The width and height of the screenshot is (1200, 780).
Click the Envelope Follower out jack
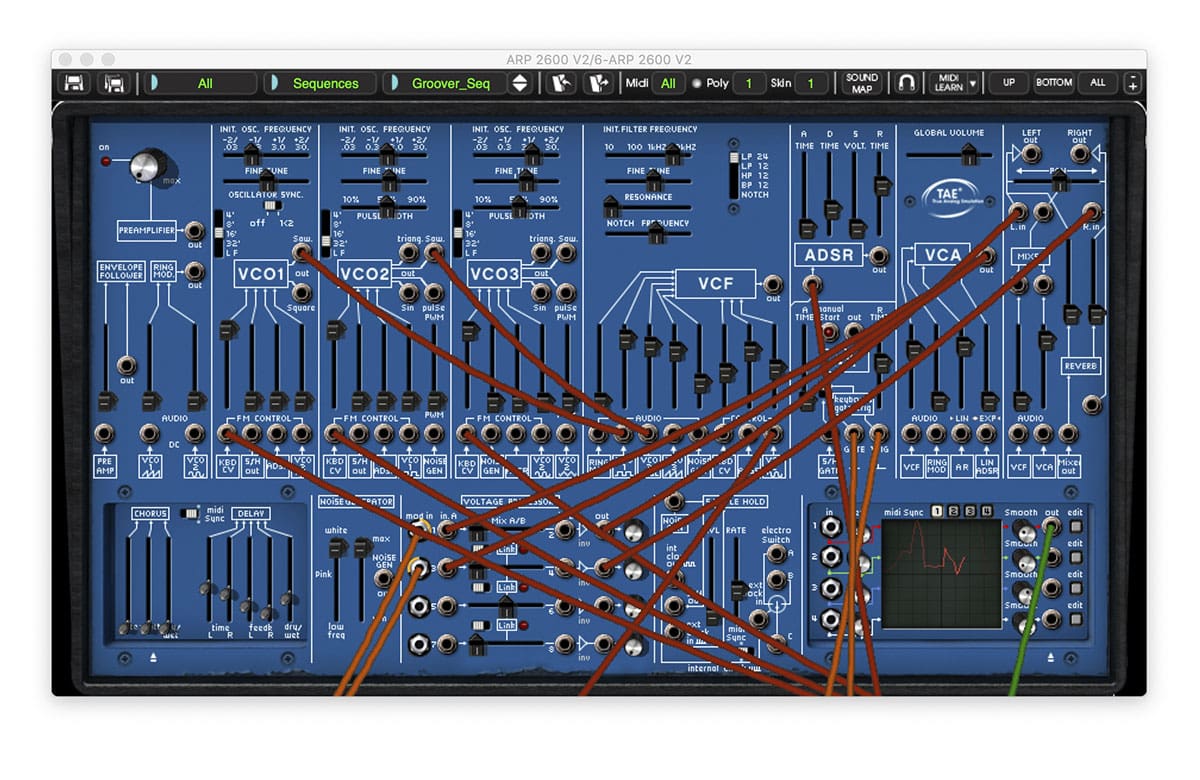126,365
